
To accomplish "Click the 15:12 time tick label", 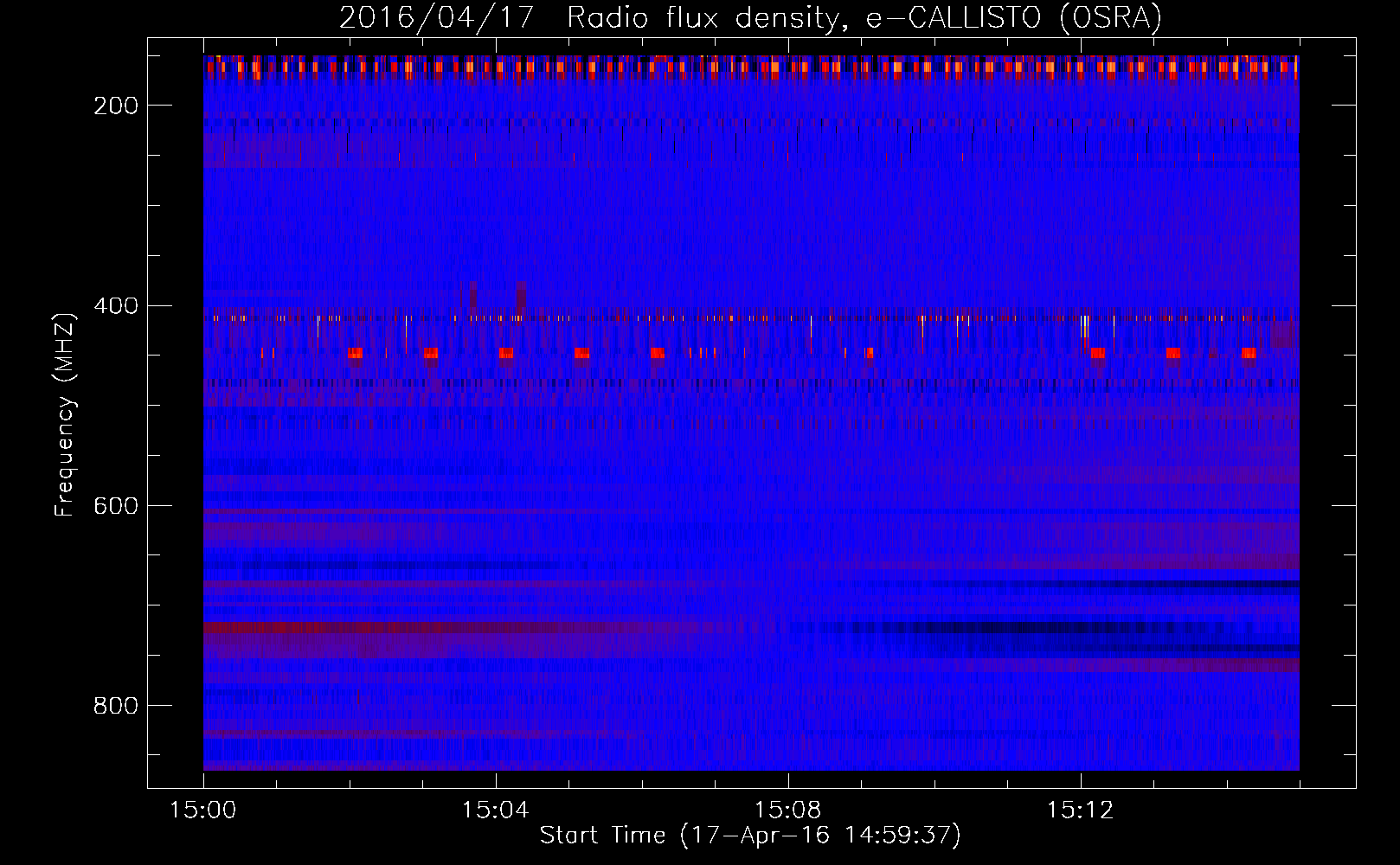I will [1080, 811].
